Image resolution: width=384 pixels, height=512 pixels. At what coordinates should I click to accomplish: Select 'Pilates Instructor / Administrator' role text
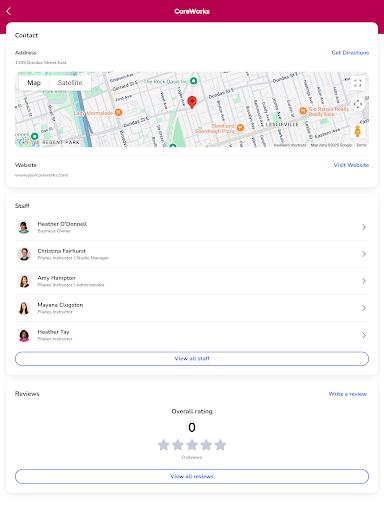(71, 285)
